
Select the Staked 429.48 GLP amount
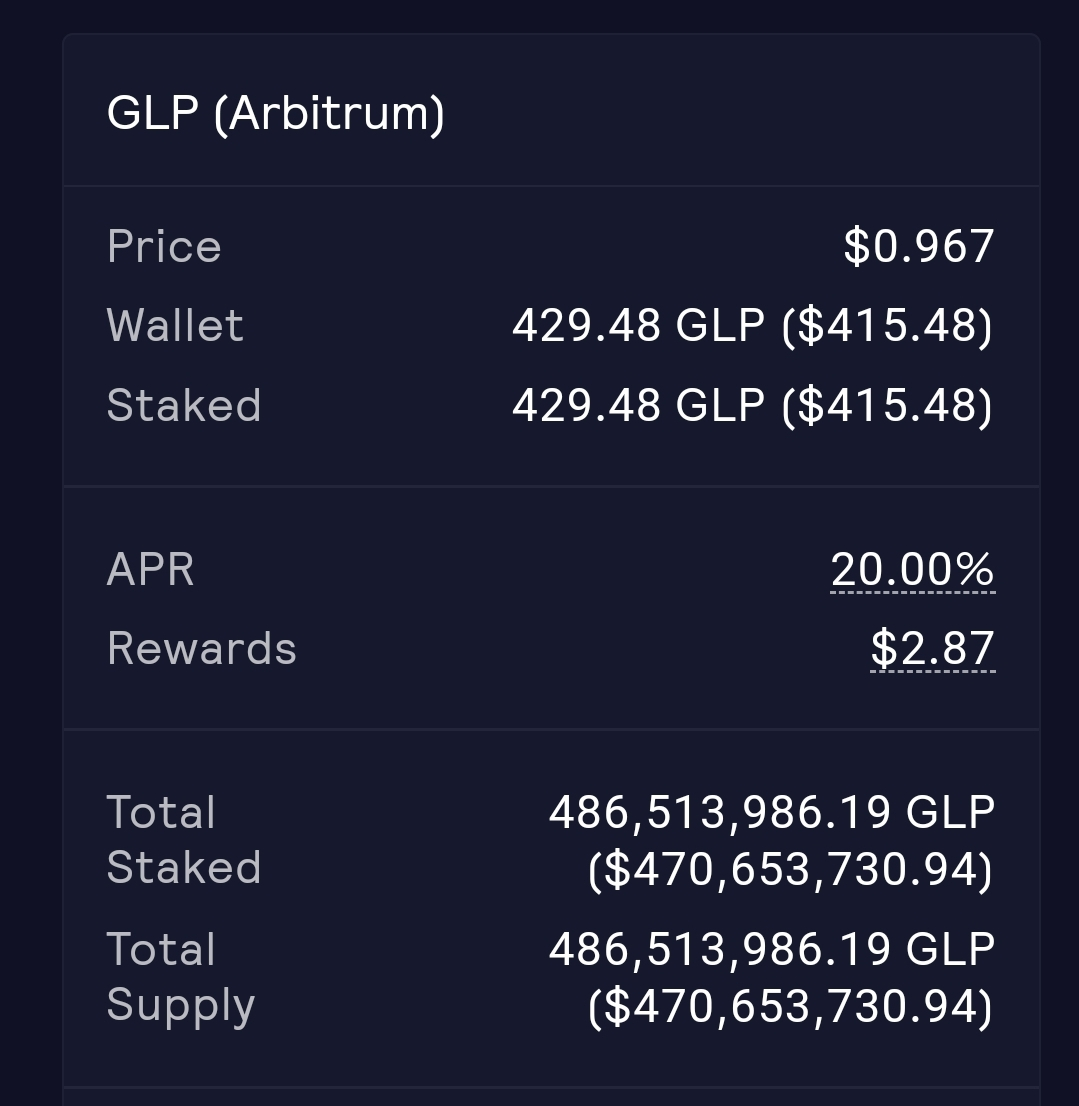click(638, 406)
